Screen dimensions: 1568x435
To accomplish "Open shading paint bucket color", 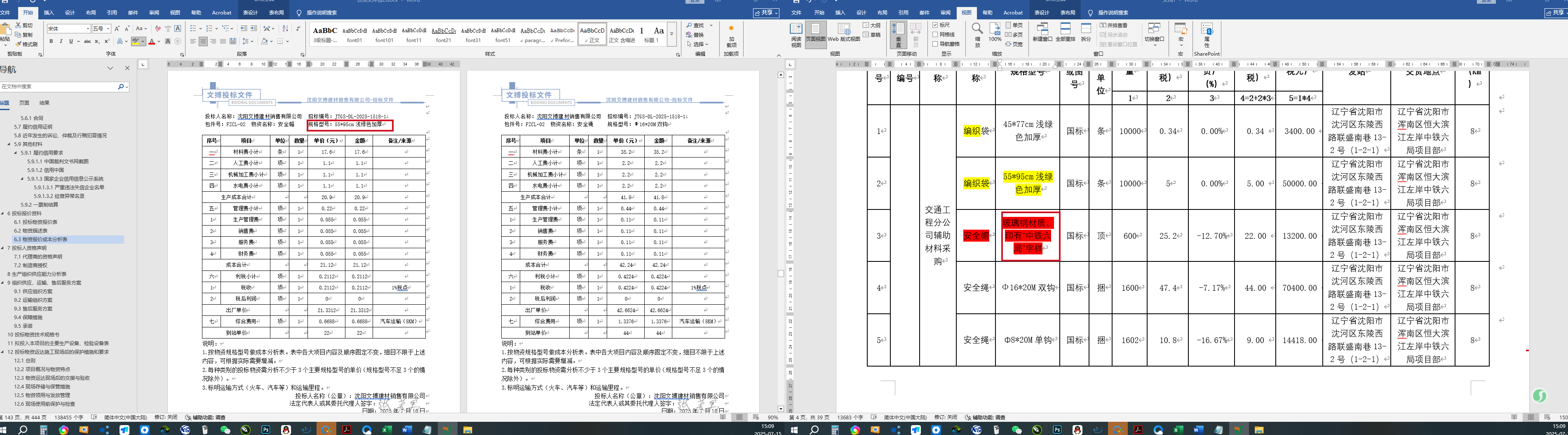I will (x=264, y=41).
